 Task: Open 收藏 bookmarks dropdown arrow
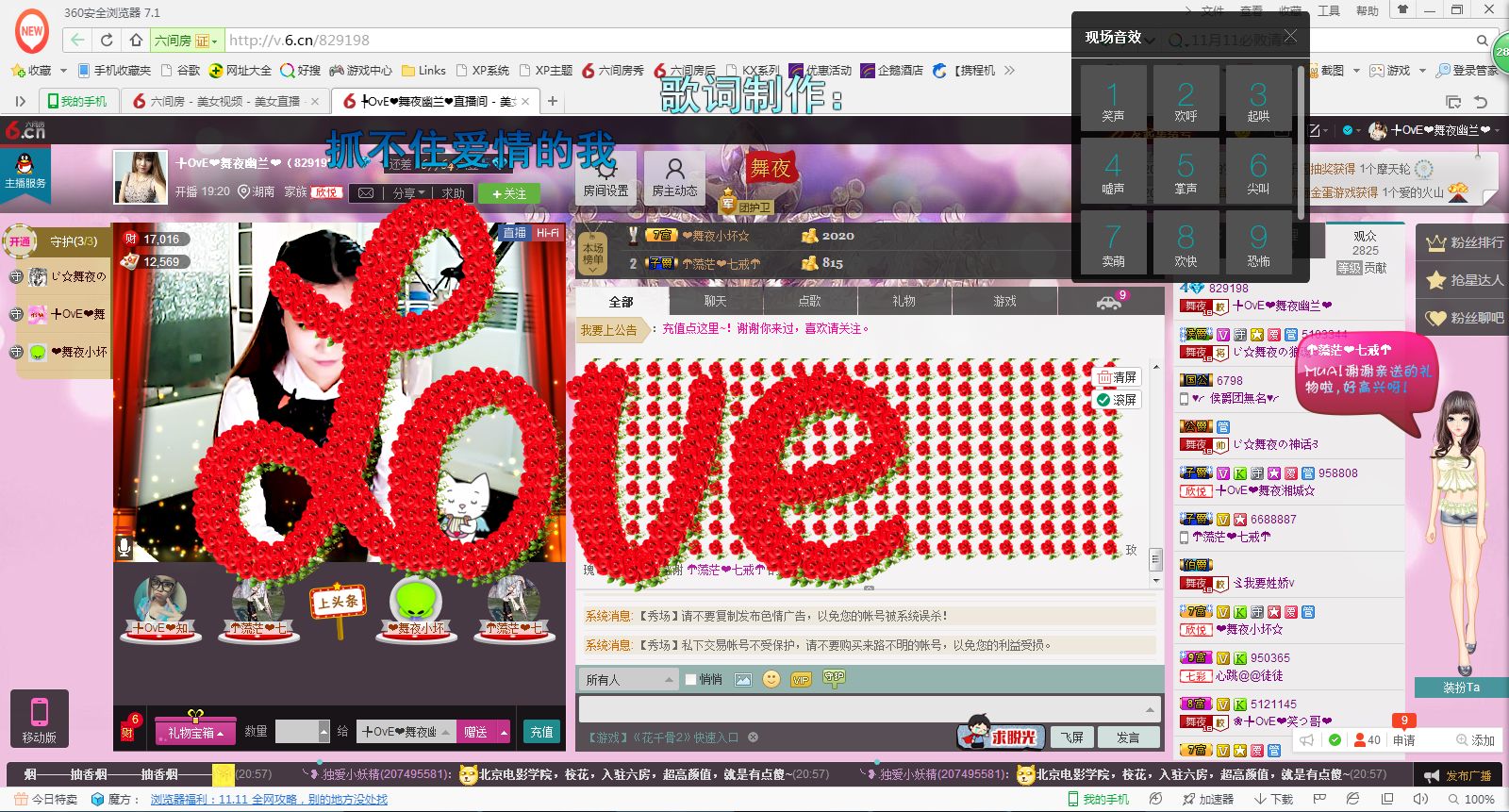point(63,71)
